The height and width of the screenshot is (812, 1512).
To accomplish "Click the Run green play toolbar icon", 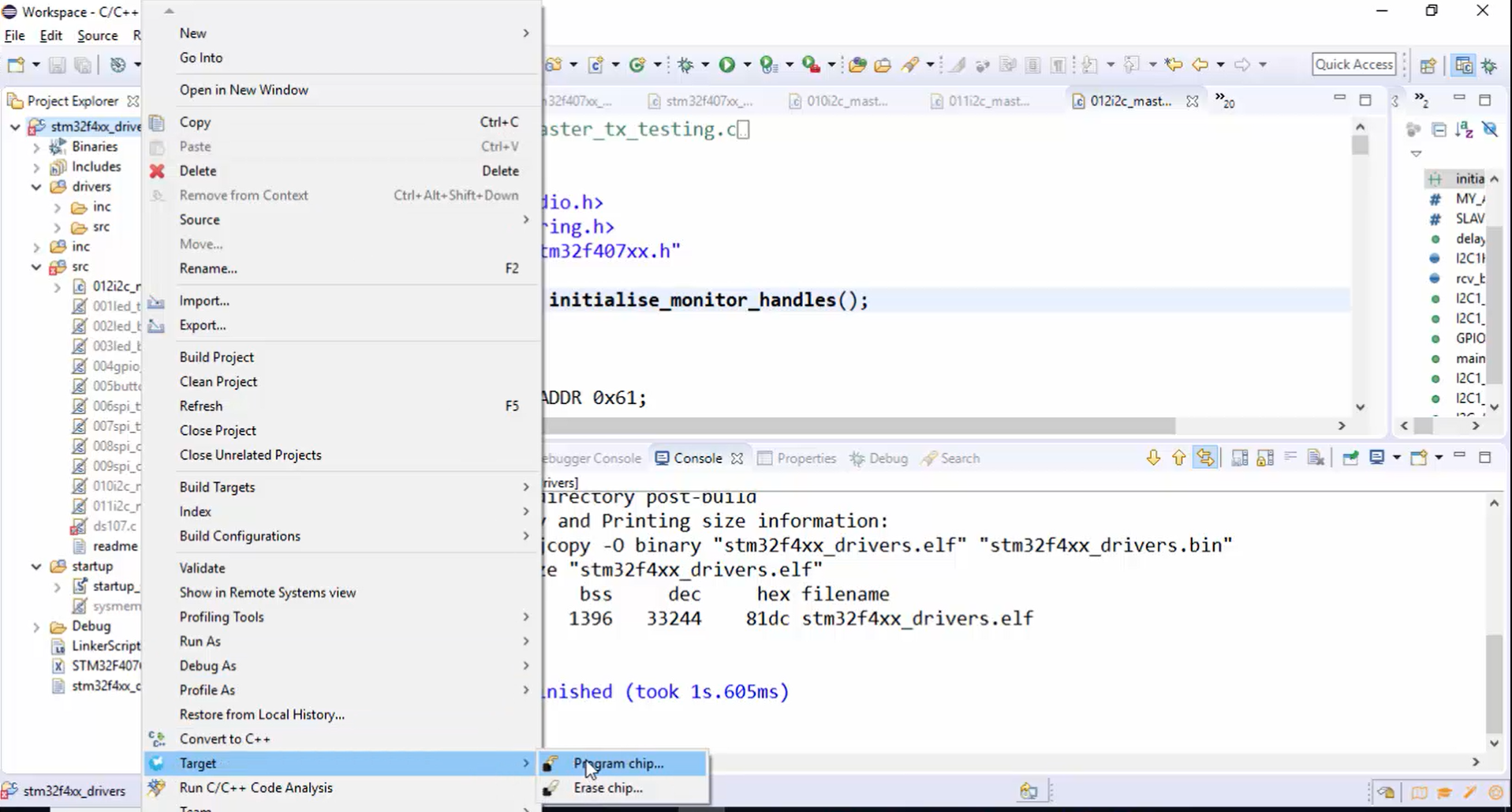I will (x=726, y=65).
